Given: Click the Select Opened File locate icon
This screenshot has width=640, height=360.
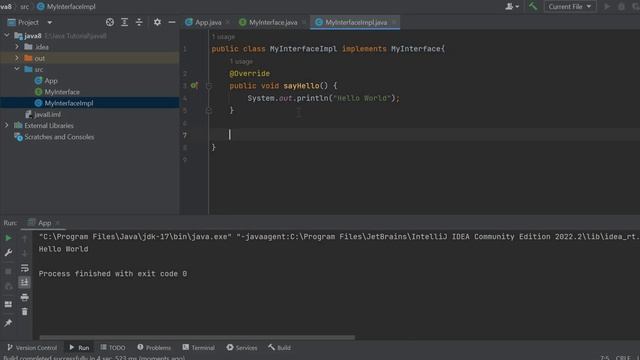Looking at the screenshot, I should click(x=110, y=22).
